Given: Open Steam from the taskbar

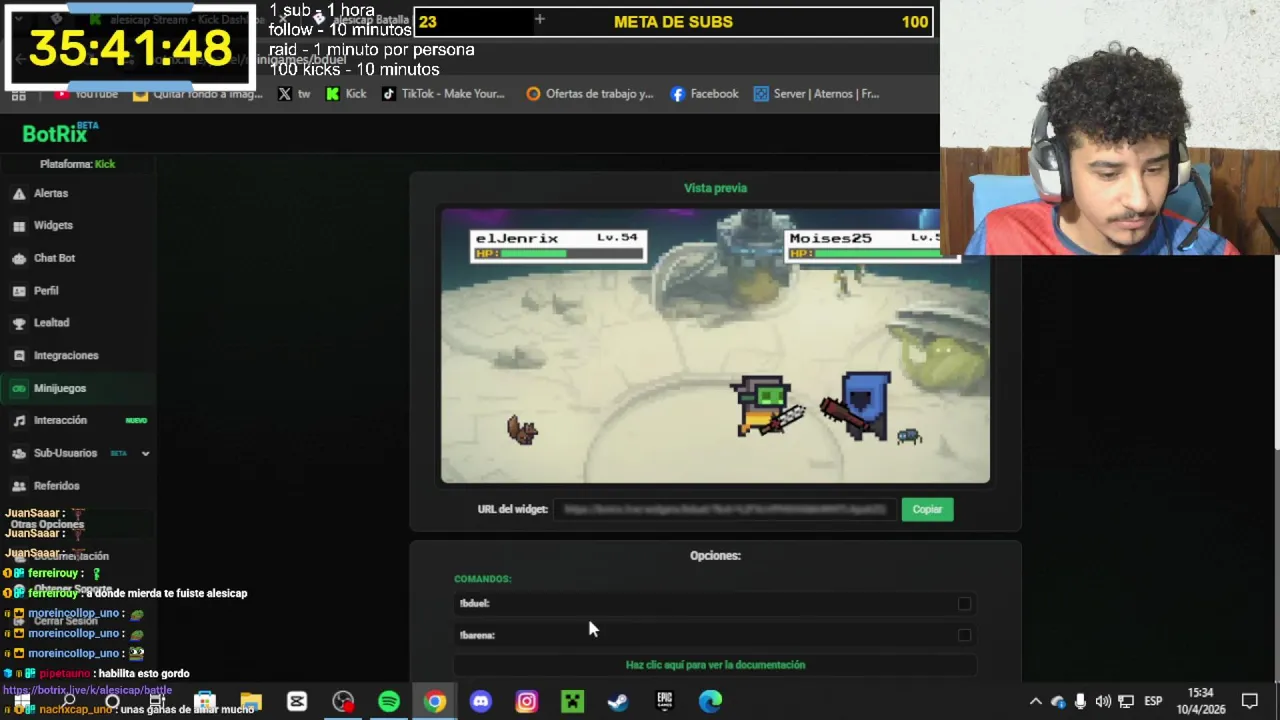Looking at the screenshot, I should (x=618, y=702).
